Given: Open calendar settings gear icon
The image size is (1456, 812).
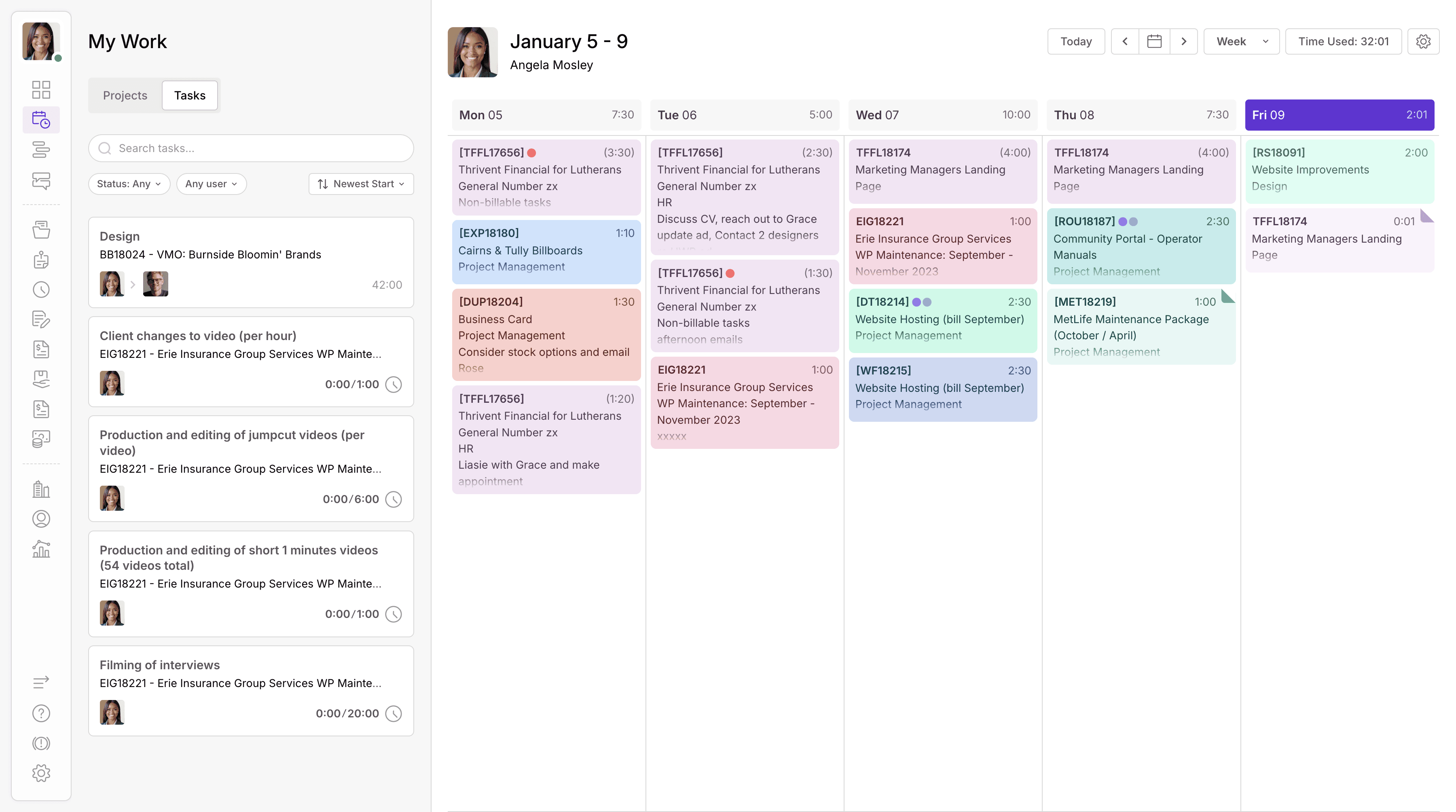Looking at the screenshot, I should pos(1423,41).
